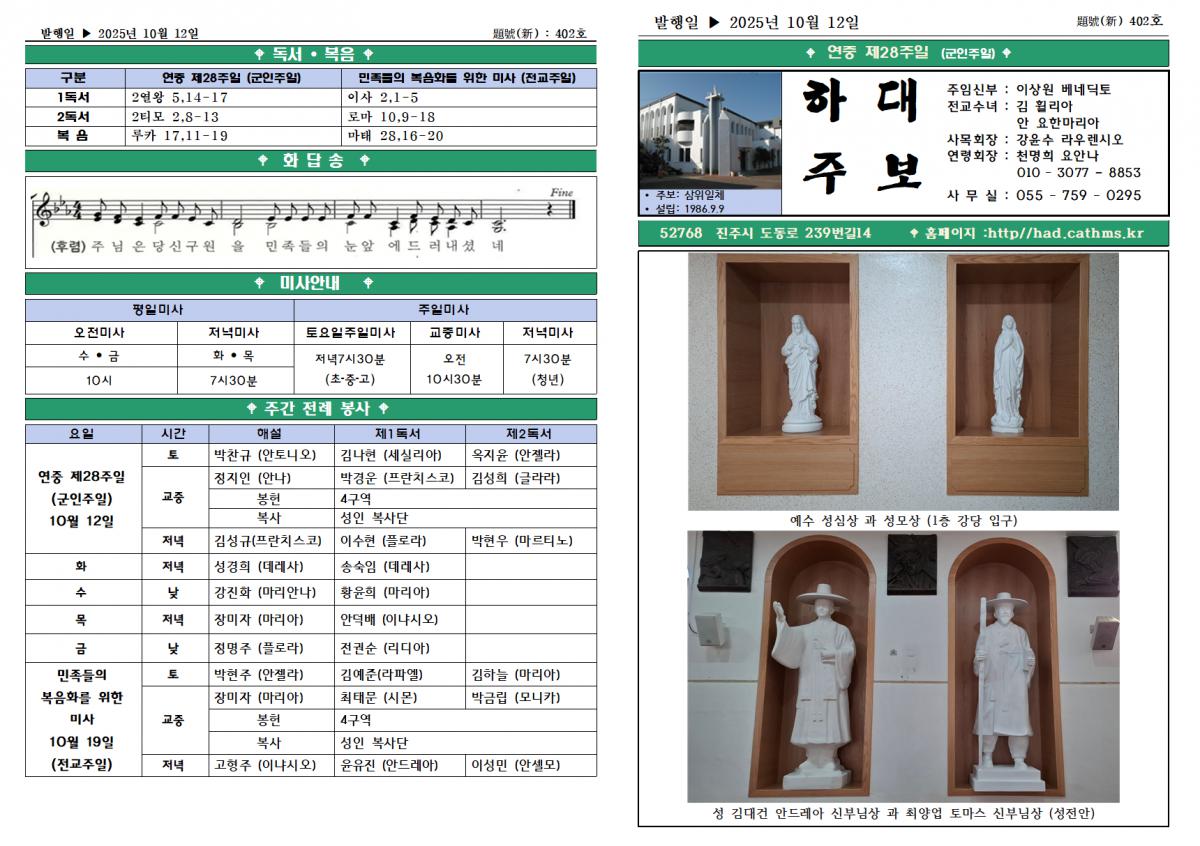
Task: Click the Fine marking above the score
Action: (561, 192)
